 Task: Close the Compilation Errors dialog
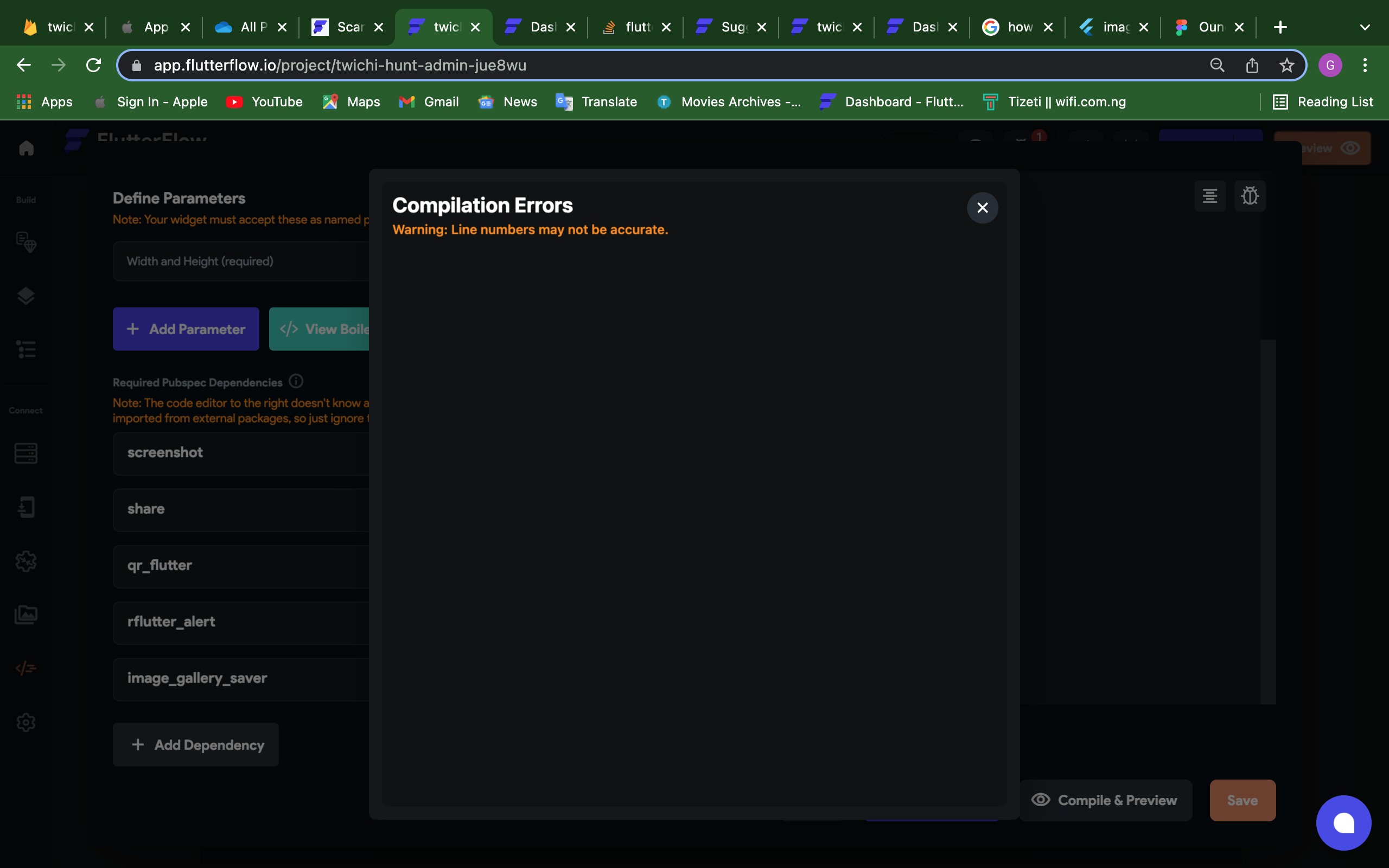[982, 208]
